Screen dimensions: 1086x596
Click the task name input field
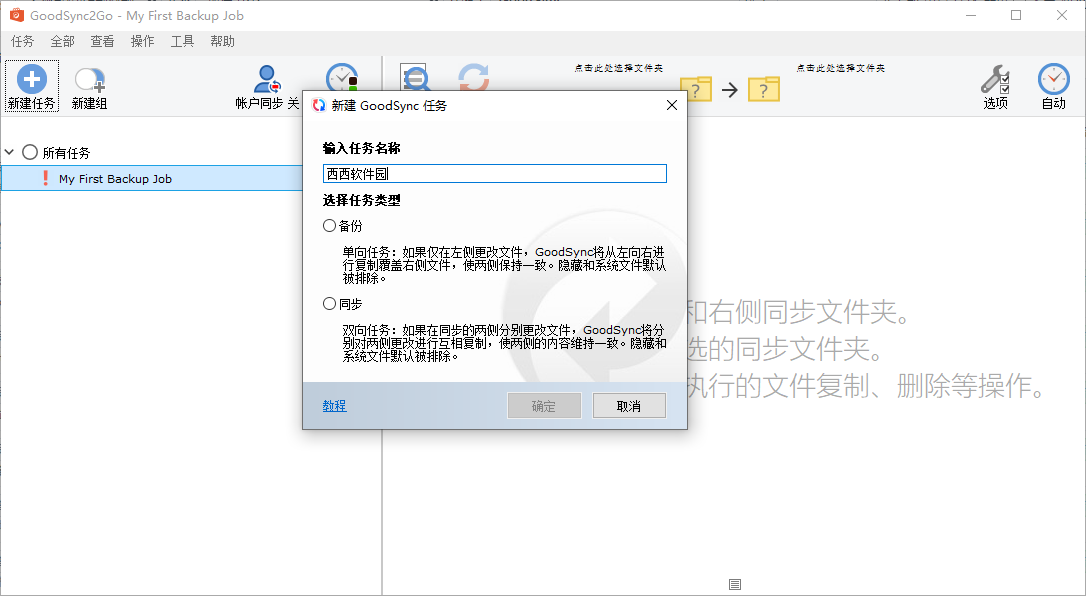495,174
